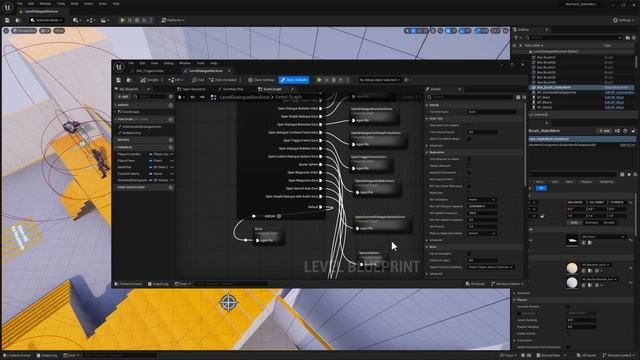The width and height of the screenshot is (640, 360).
Task: Select Physics filter tab in main Details
Action: 587,182
